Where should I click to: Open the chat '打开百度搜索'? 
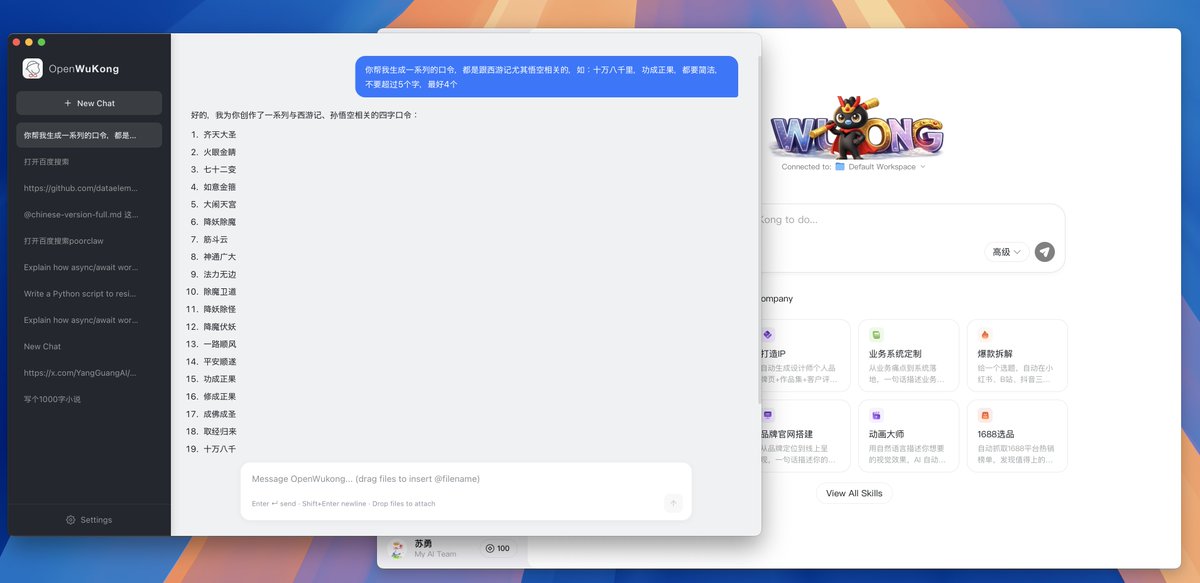pos(89,161)
